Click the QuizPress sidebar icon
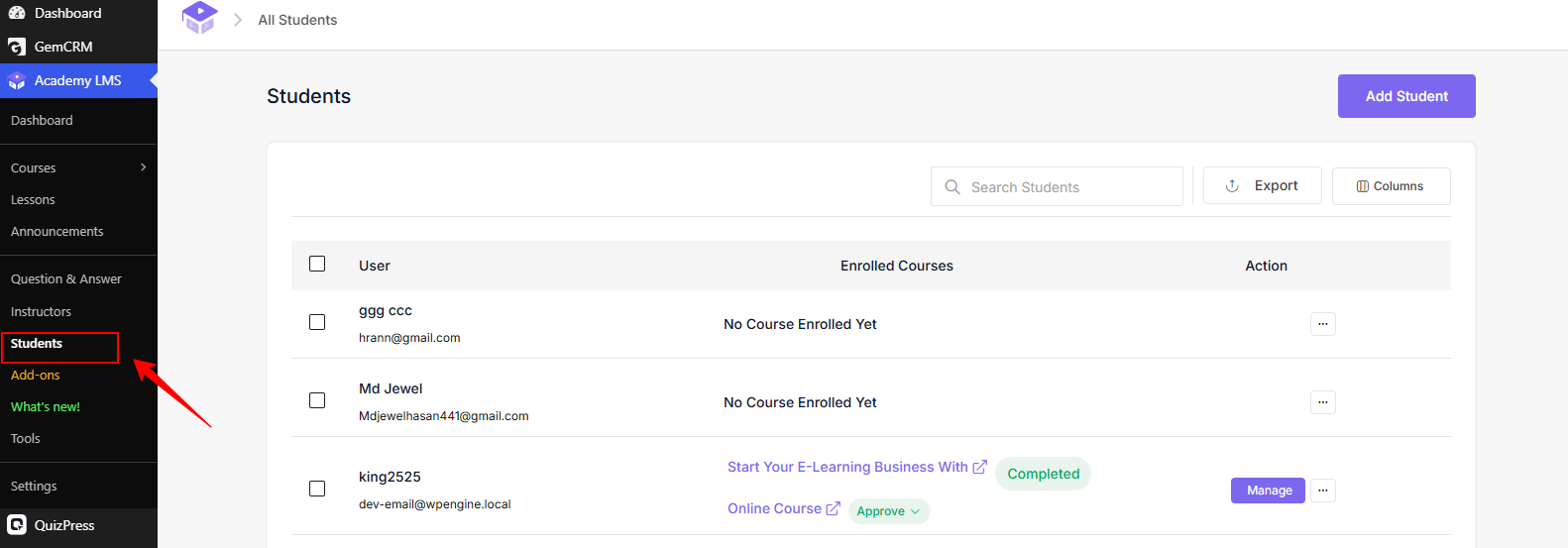 coord(17,525)
